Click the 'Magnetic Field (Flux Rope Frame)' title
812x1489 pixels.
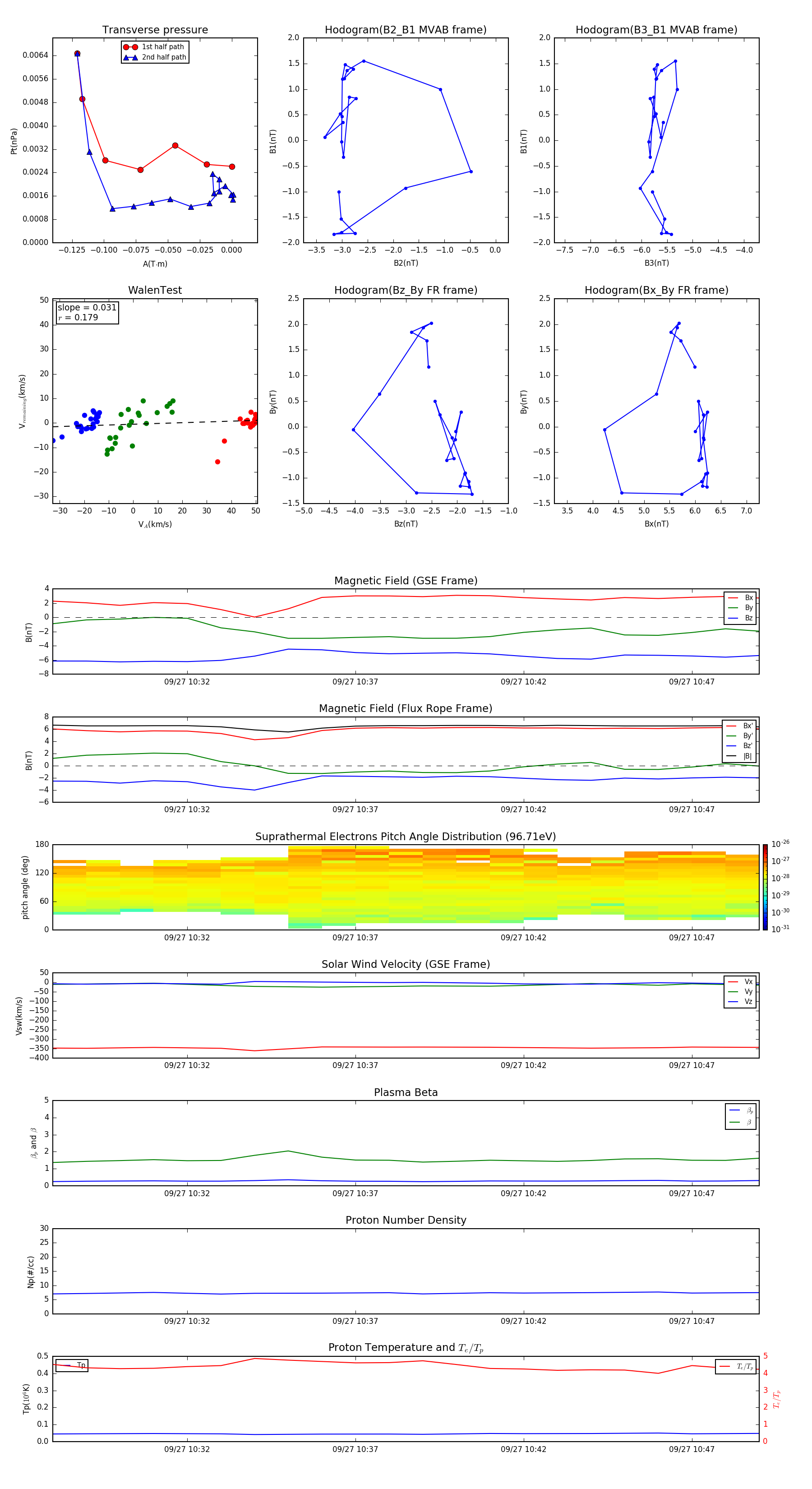pyautogui.click(x=406, y=709)
